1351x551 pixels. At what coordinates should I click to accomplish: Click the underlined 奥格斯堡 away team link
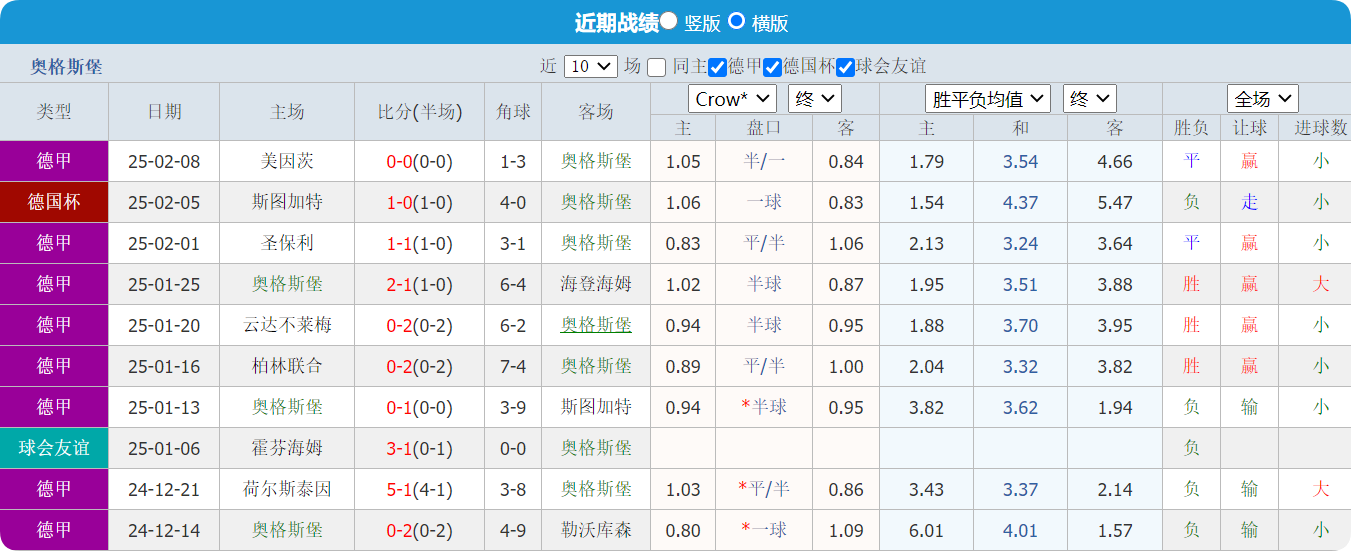click(596, 325)
